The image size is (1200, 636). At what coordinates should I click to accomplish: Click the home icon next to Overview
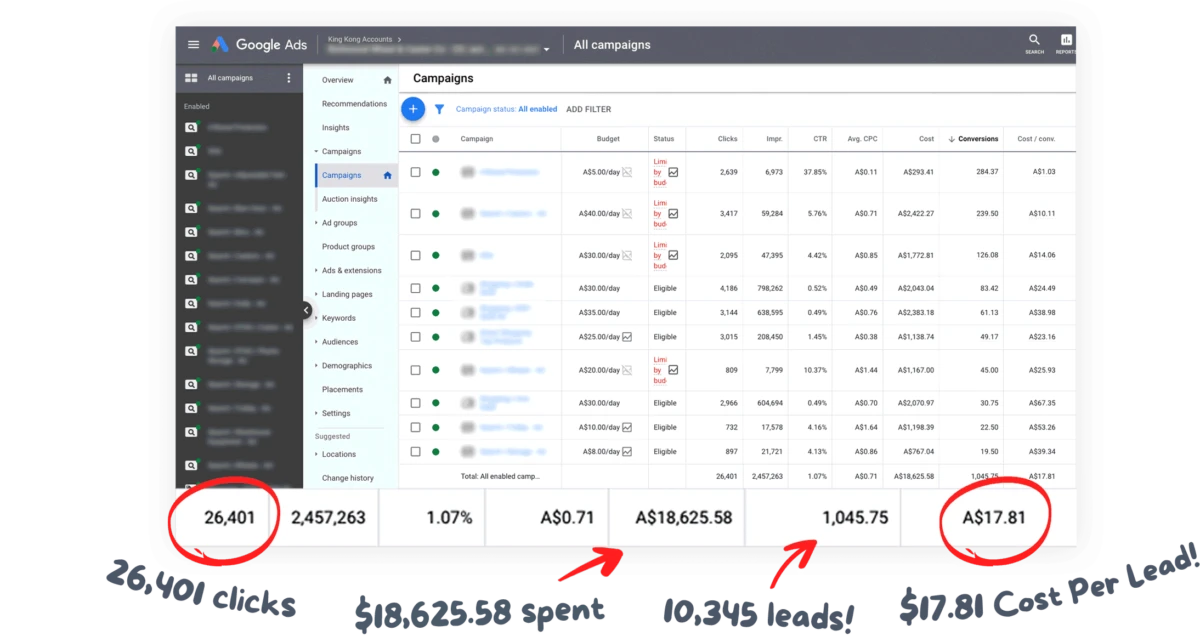[388, 80]
